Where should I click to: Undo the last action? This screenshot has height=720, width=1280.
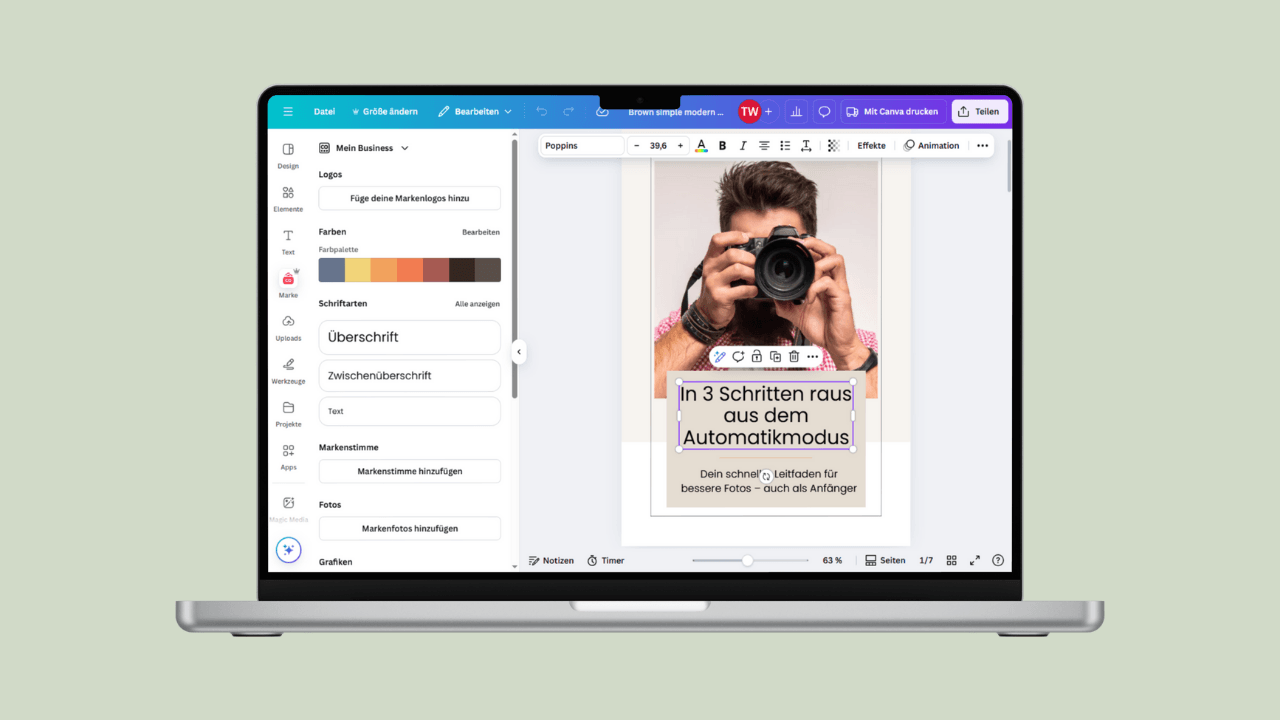tap(542, 112)
